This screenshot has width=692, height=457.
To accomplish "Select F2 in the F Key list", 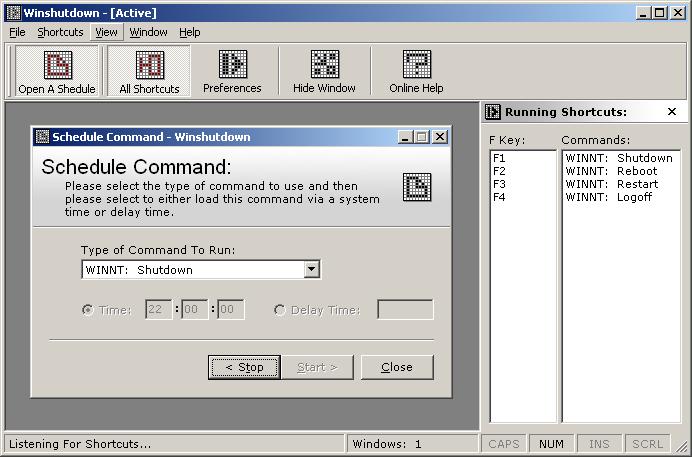I will coord(523,171).
